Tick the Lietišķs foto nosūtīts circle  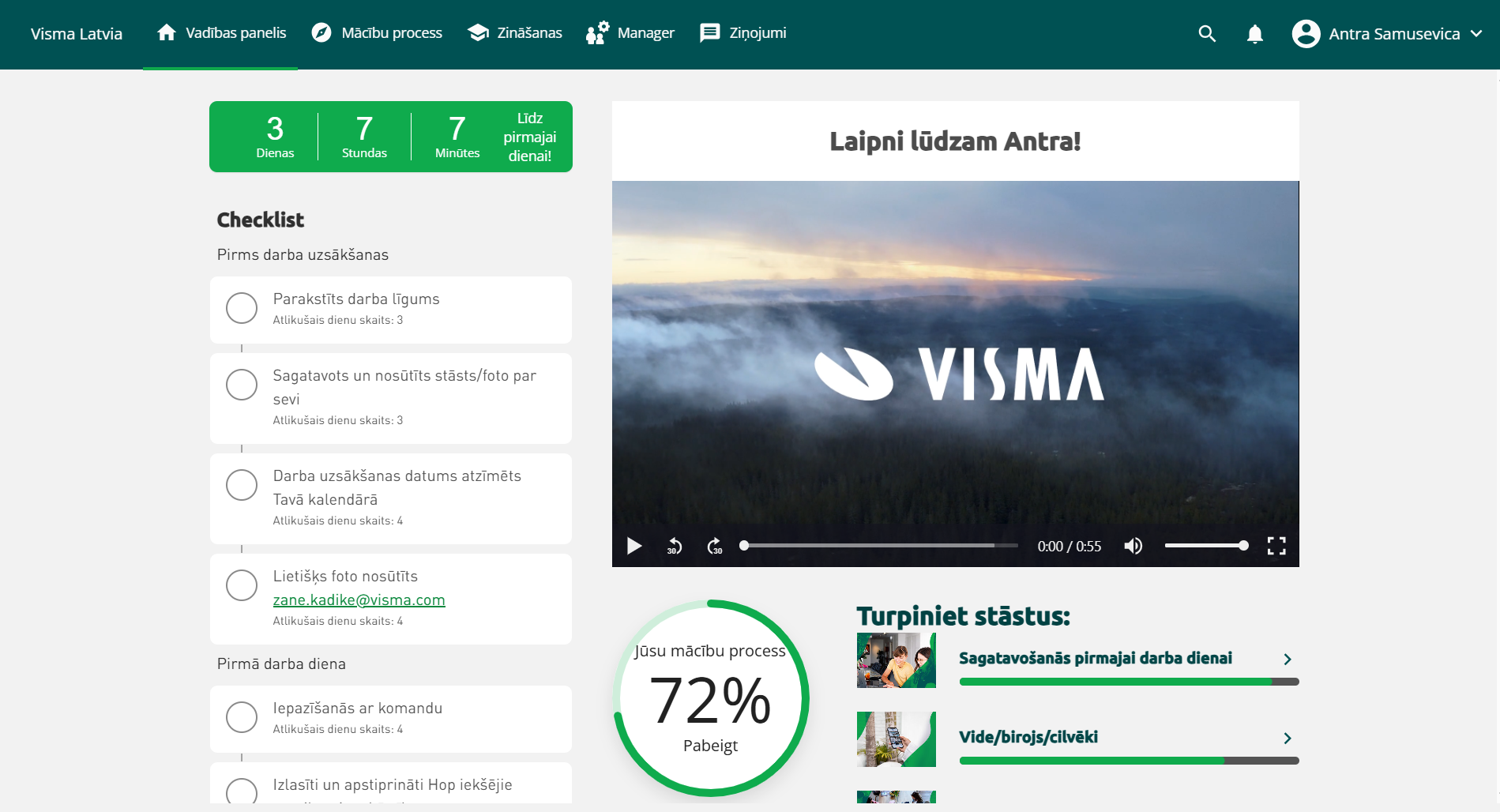click(242, 585)
